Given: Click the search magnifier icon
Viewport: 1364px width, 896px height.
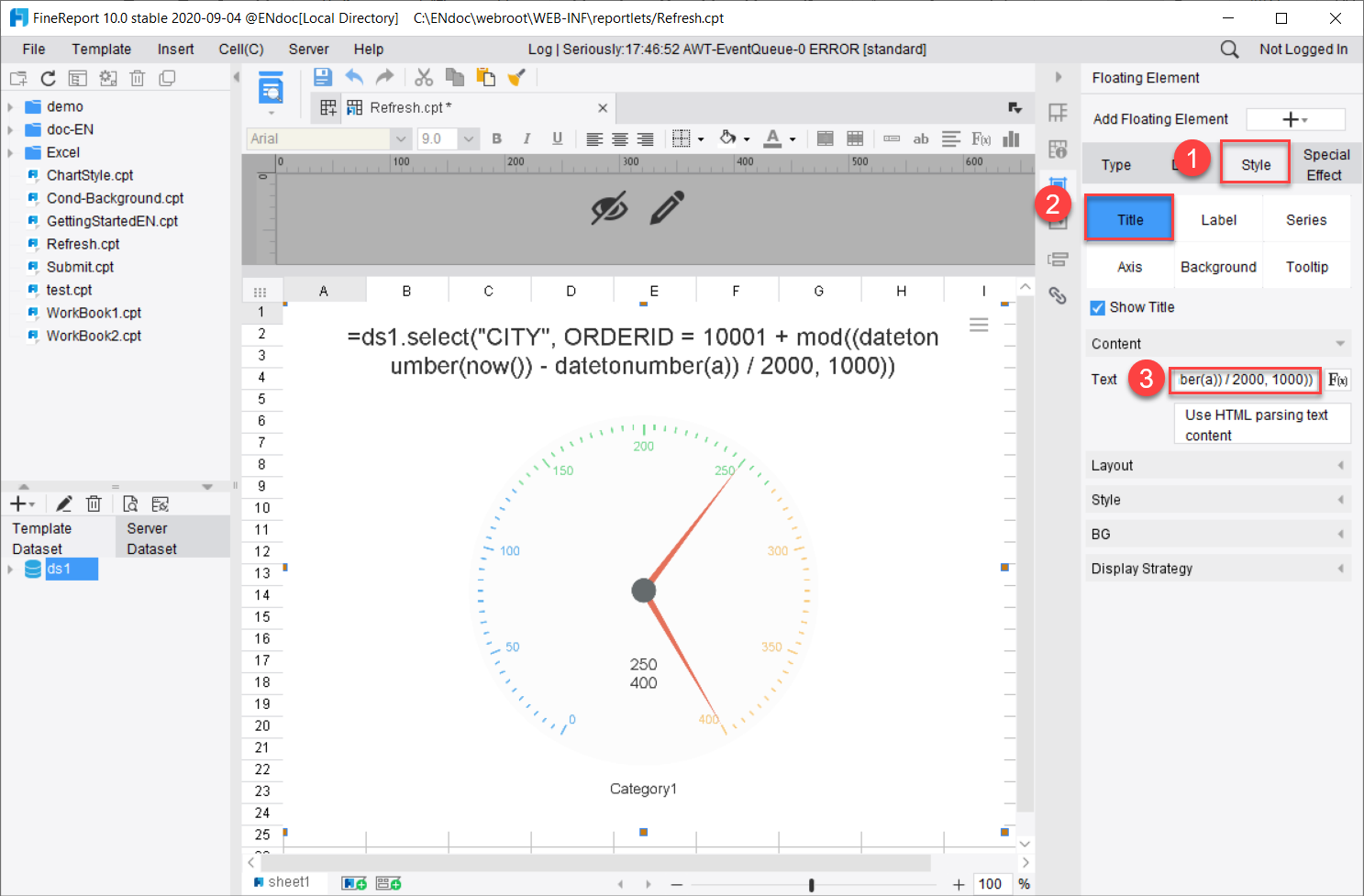Looking at the screenshot, I should pos(1229,50).
